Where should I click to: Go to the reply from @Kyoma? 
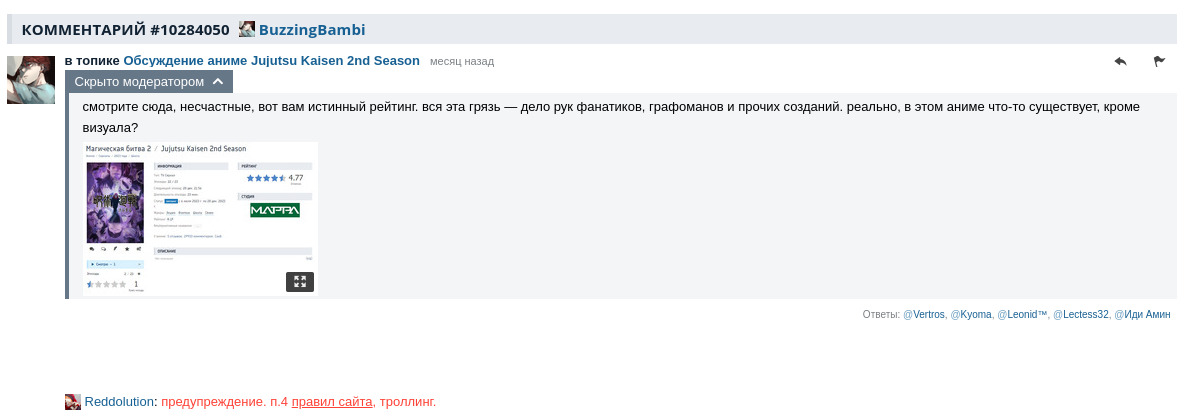click(971, 314)
